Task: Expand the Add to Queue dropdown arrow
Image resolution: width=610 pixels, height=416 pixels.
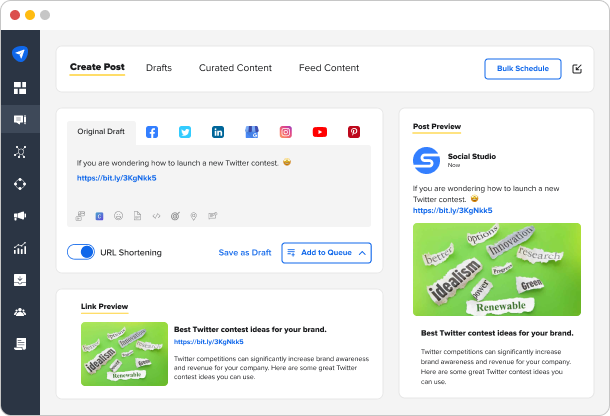Action: (362, 253)
